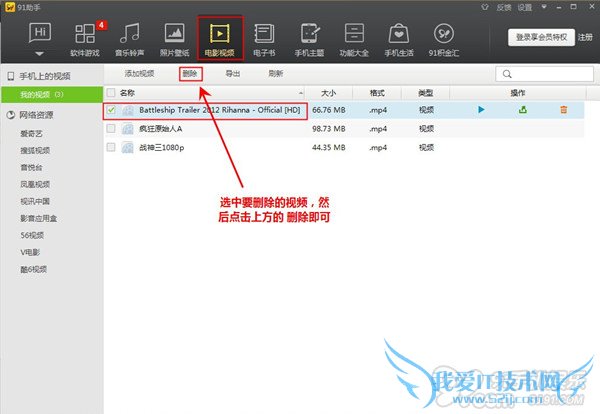Open 功能大全 all functions section
Screen dimensions: 600x414
pyautogui.click(x=354, y=39)
